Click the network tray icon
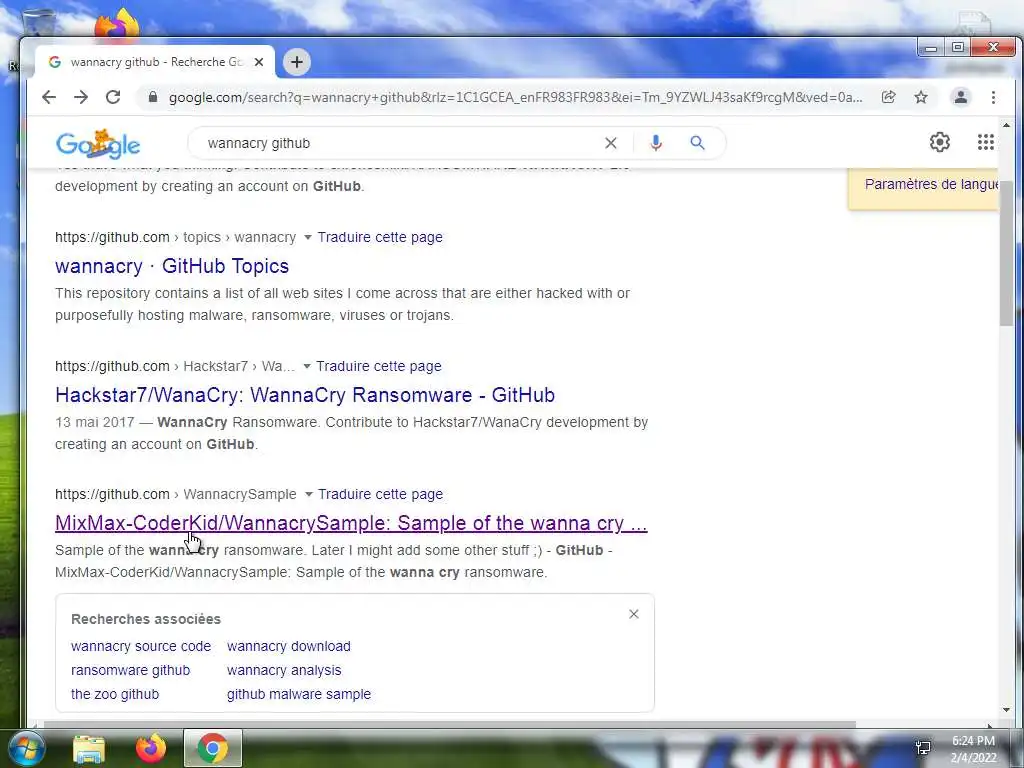The width and height of the screenshot is (1024, 768). (x=923, y=748)
